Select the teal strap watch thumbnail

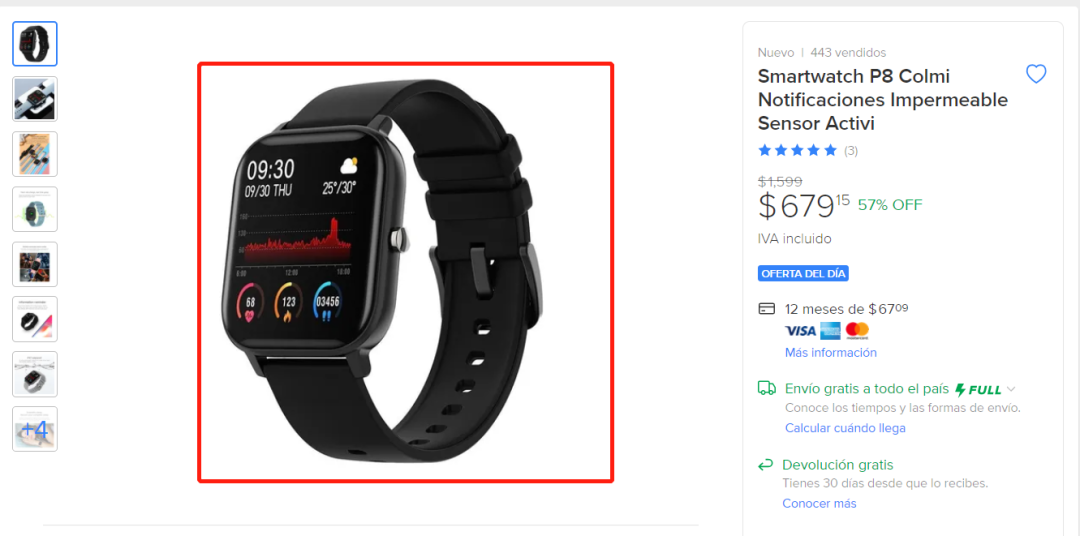[35, 209]
